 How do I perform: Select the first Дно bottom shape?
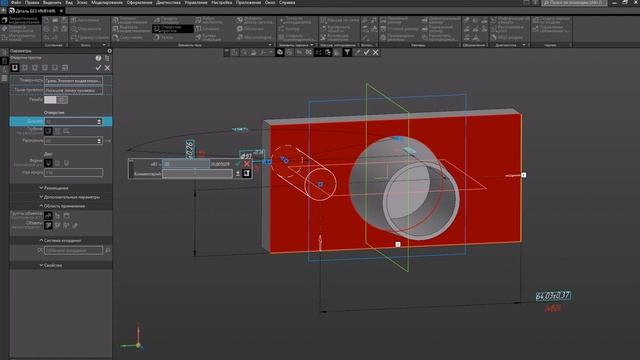(48, 163)
